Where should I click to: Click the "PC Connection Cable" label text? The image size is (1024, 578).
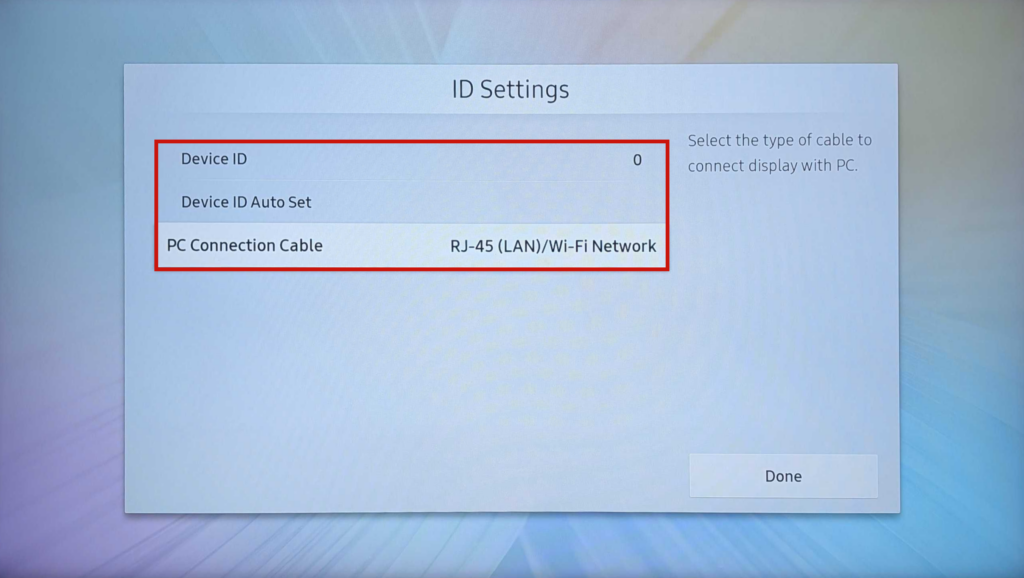click(244, 246)
